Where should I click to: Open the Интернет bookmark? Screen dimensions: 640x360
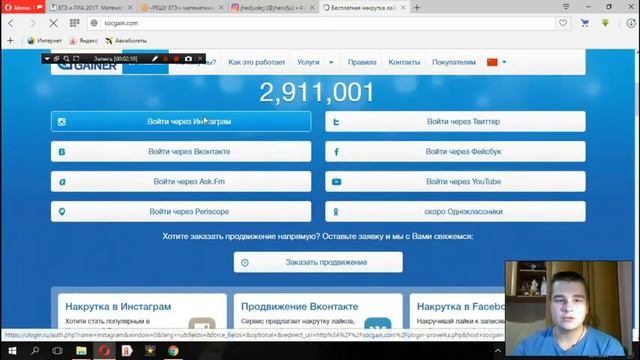point(44,40)
